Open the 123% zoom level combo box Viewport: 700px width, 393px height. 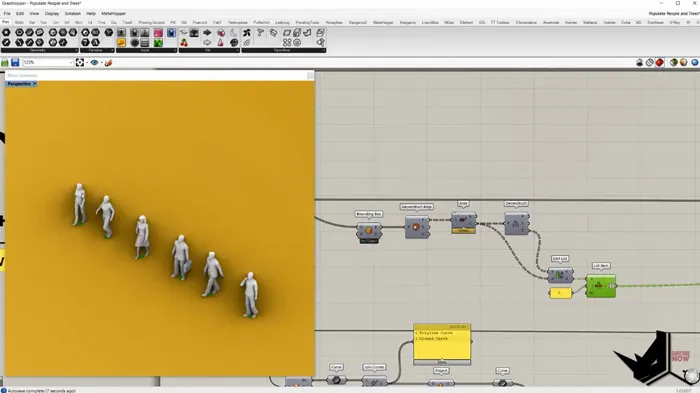coord(48,63)
